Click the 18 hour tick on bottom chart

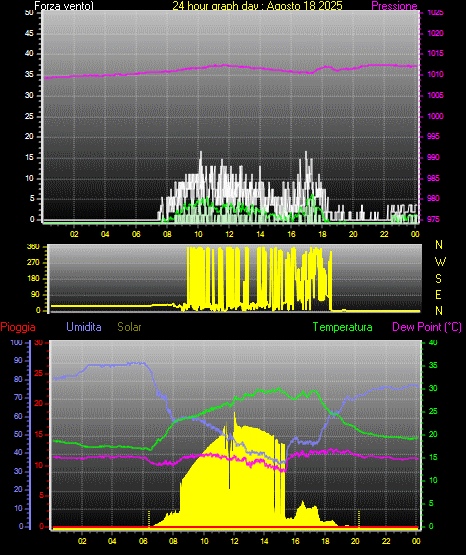(x=325, y=541)
